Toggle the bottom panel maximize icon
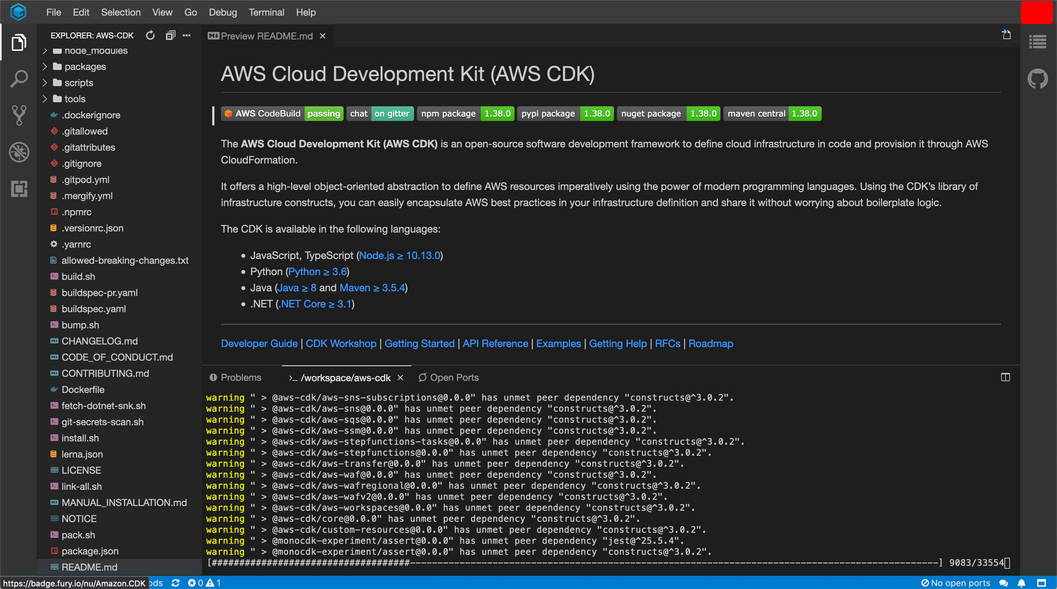This screenshot has height=589, width=1057. (1005, 377)
